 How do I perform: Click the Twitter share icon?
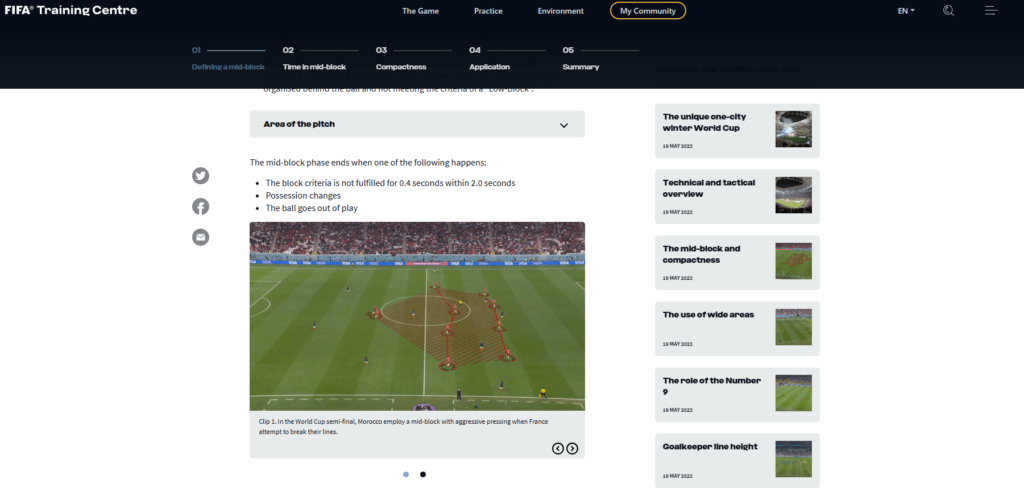tap(200, 176)
